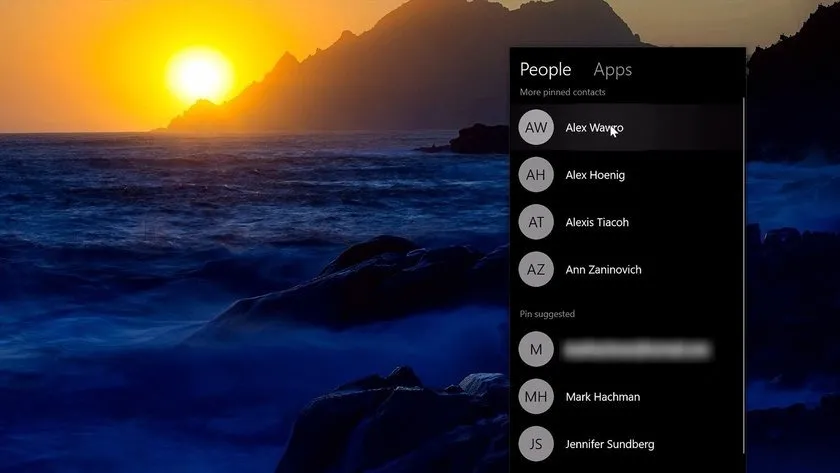Click the MH contact avatar
840x473 pixels.
coord(536,397)
